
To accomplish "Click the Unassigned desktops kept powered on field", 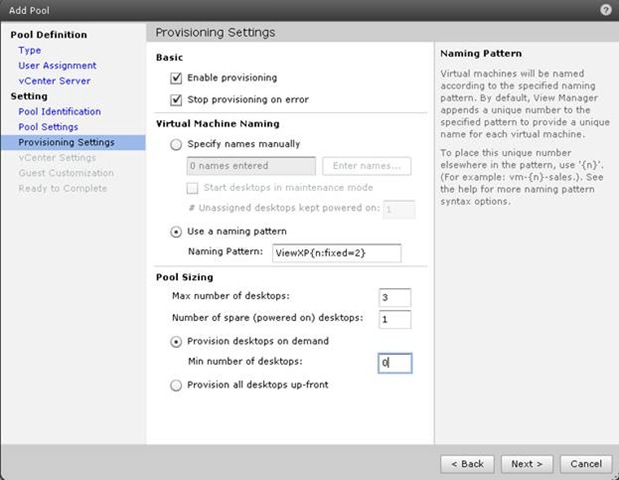I will (x=399, y=210).
